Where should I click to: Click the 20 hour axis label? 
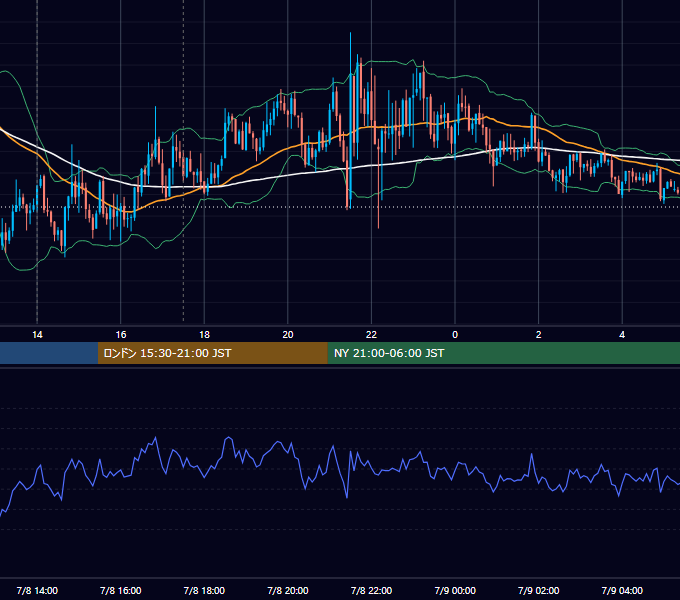click(288, 335)
